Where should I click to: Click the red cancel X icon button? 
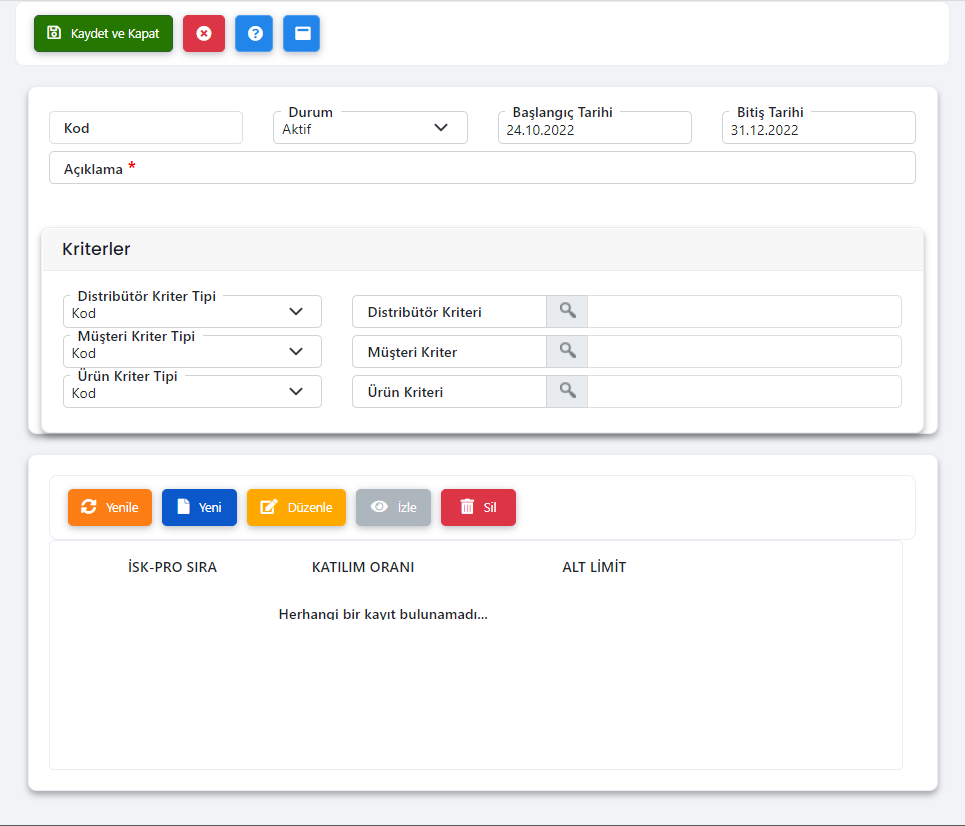click(x=204, y=33)
